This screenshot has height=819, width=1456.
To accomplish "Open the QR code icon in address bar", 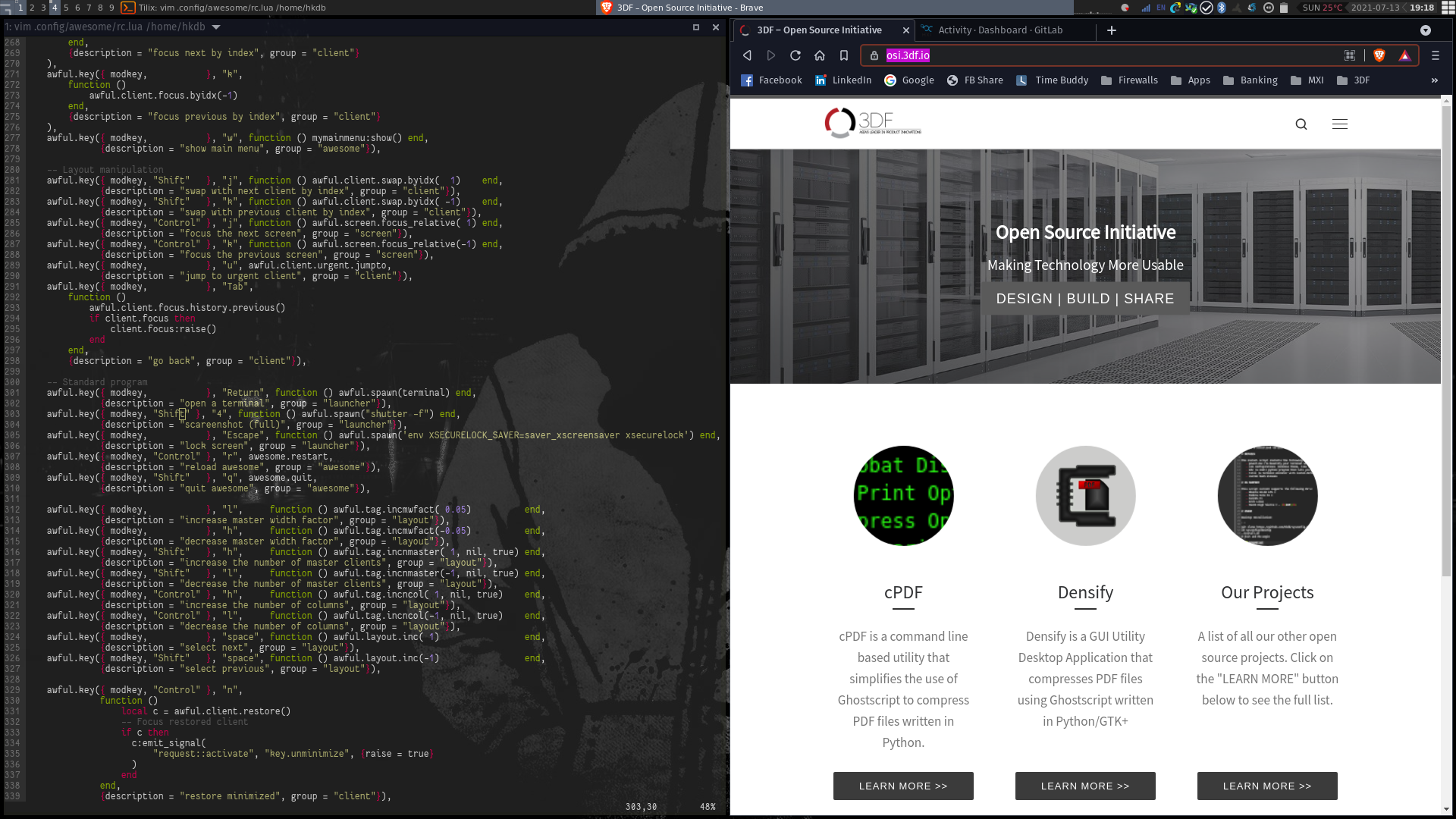I will pos(1350,55).
